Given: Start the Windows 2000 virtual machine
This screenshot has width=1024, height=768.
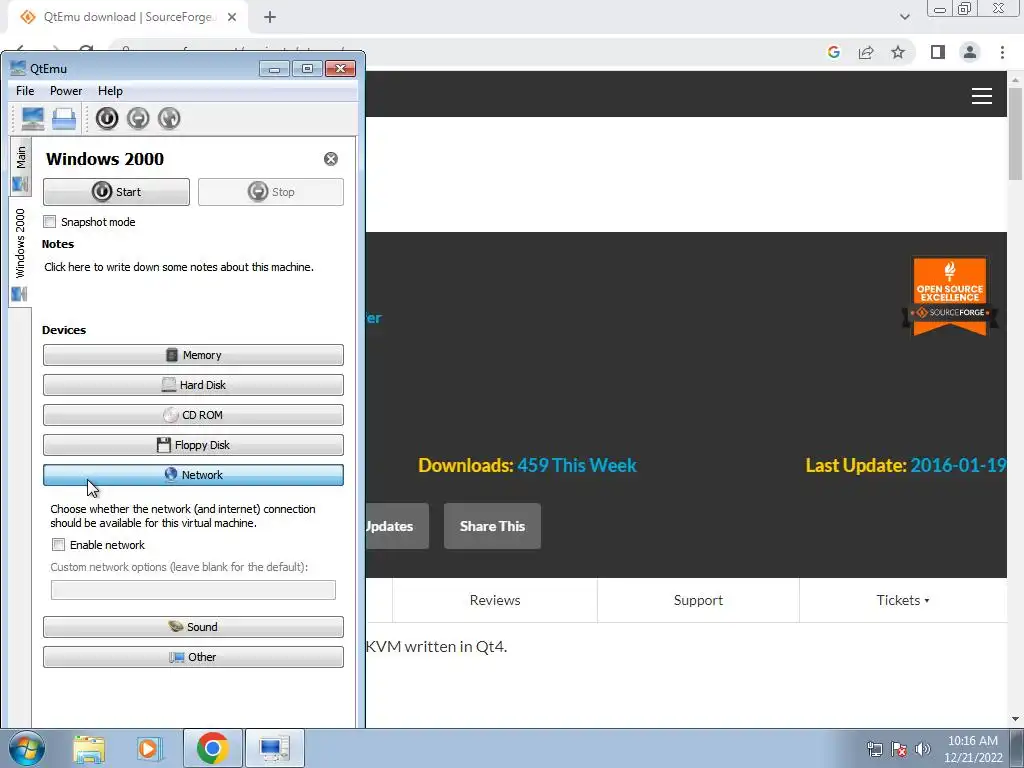Looking at the screenshot, I should click(x=116, y=192).
